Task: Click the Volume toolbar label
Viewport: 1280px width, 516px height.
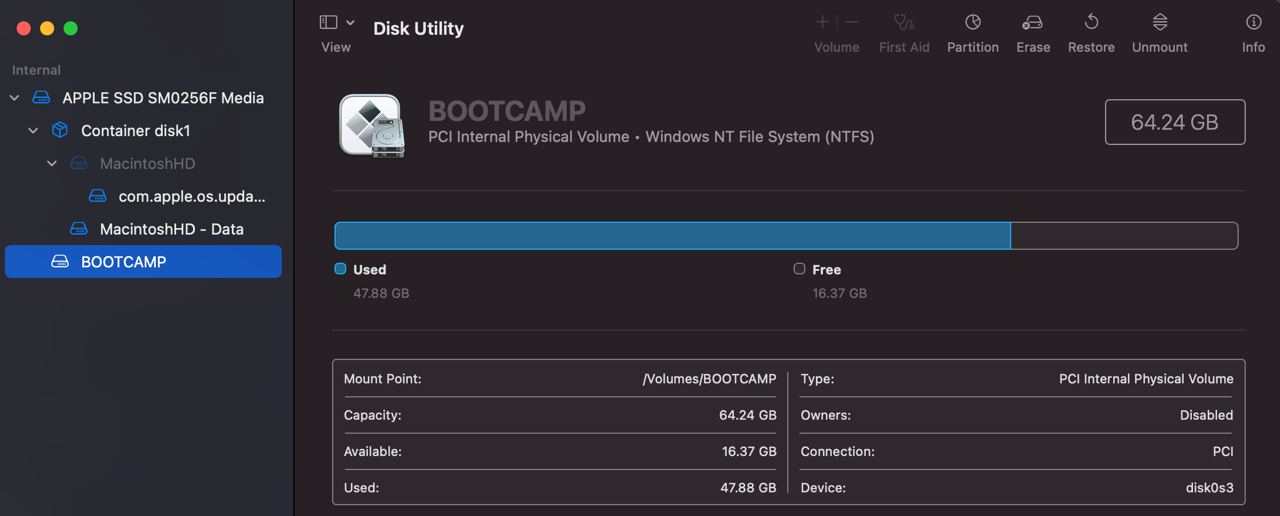Action: click(x=837, y=47)
